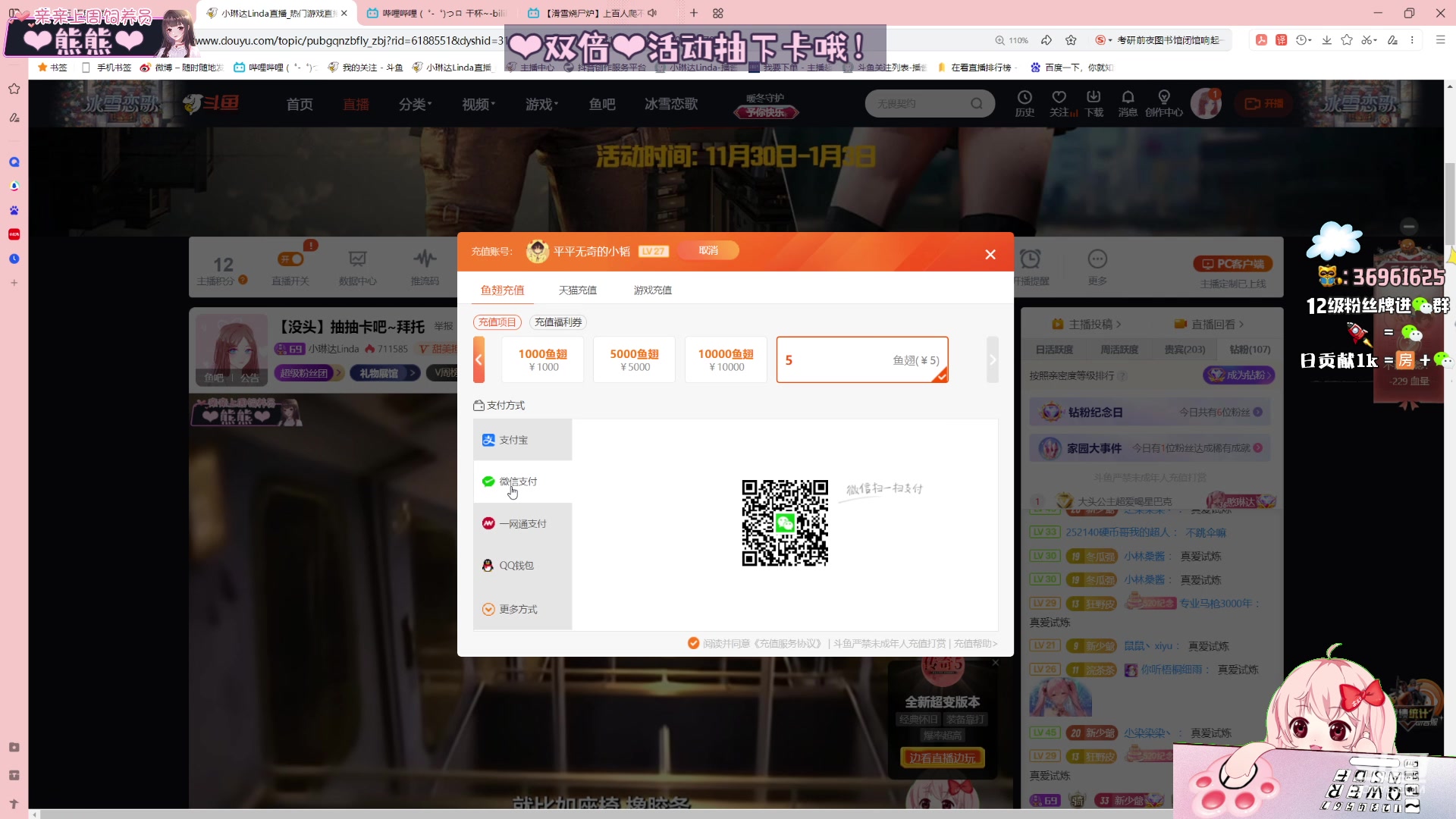The image size is (1456, 819).
Task: Open 更多 icon in streamer toolbar
Action: click(x=1097, y=267)
